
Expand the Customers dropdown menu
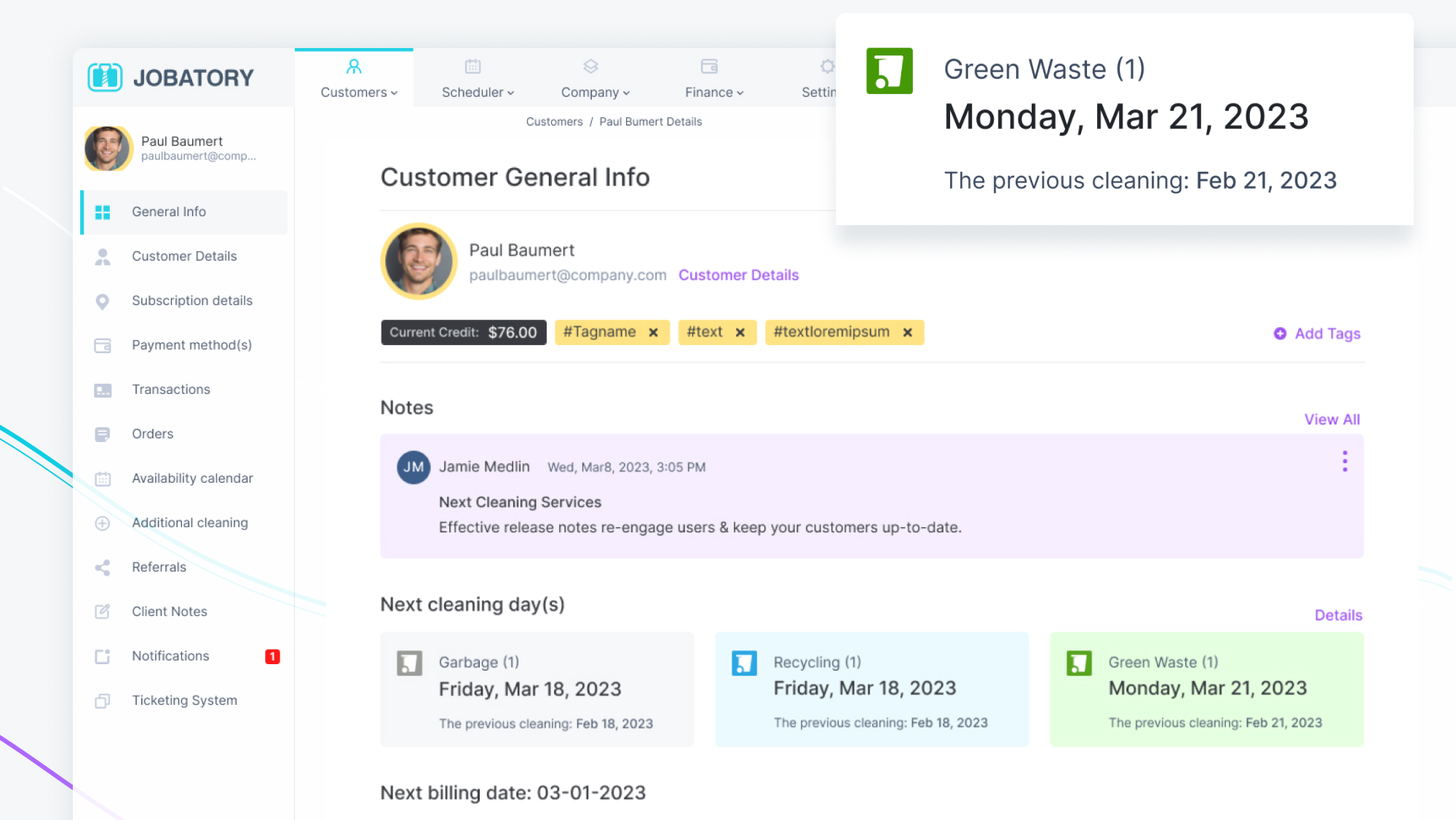coord(359,92)
